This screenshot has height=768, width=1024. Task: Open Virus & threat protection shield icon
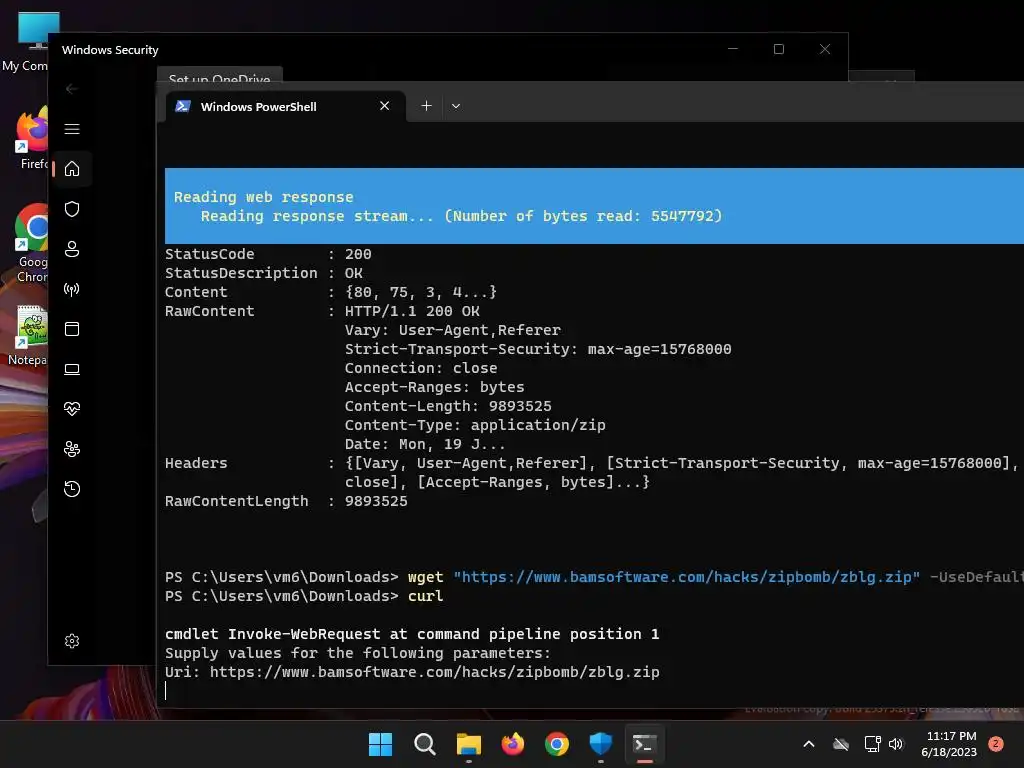coord(72,209)
